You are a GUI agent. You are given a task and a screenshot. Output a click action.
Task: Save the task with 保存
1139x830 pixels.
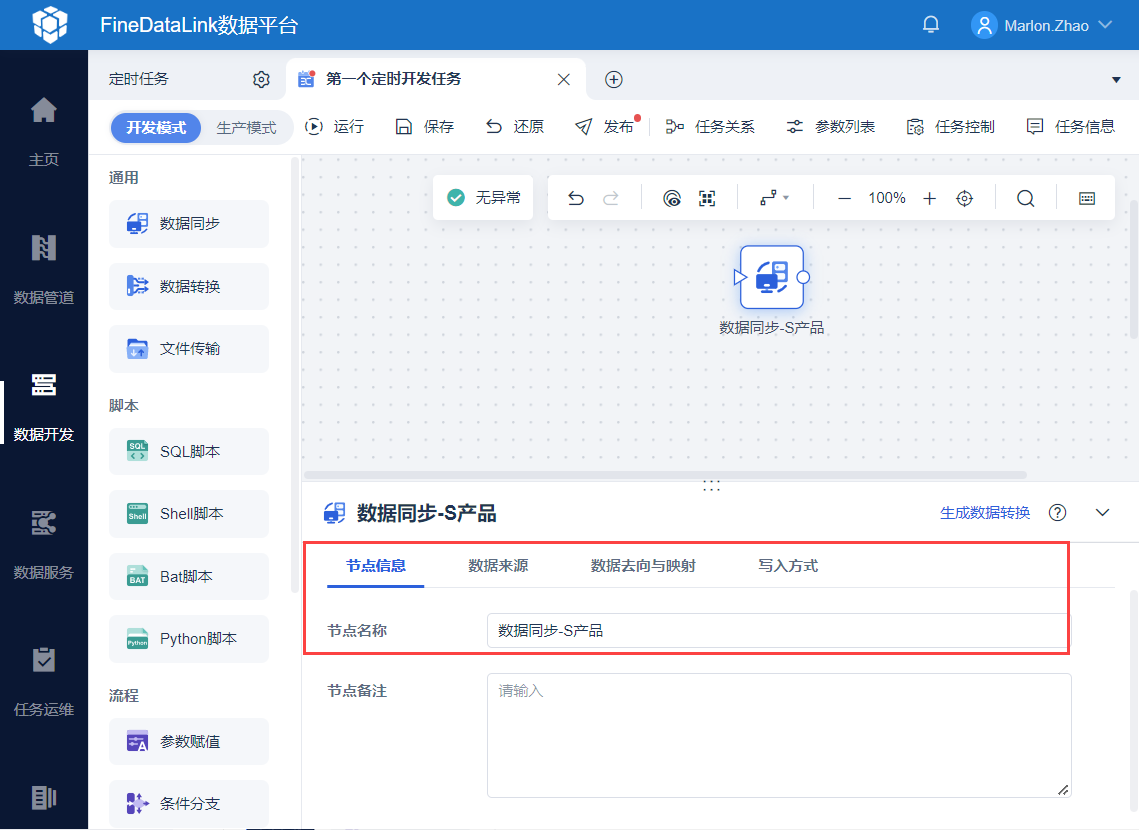click(x=425, y=127)
